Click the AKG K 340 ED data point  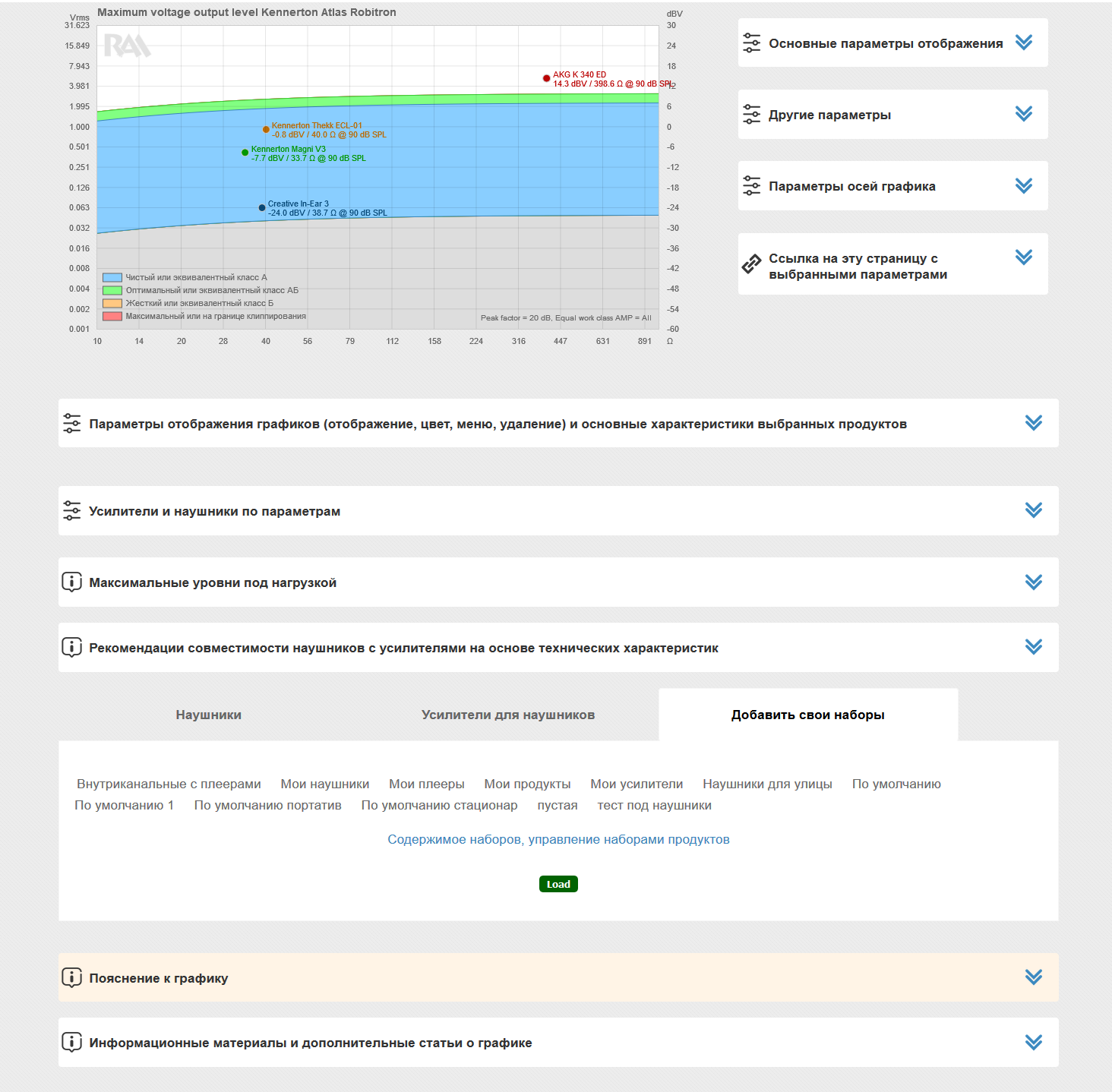coord(546,78)
